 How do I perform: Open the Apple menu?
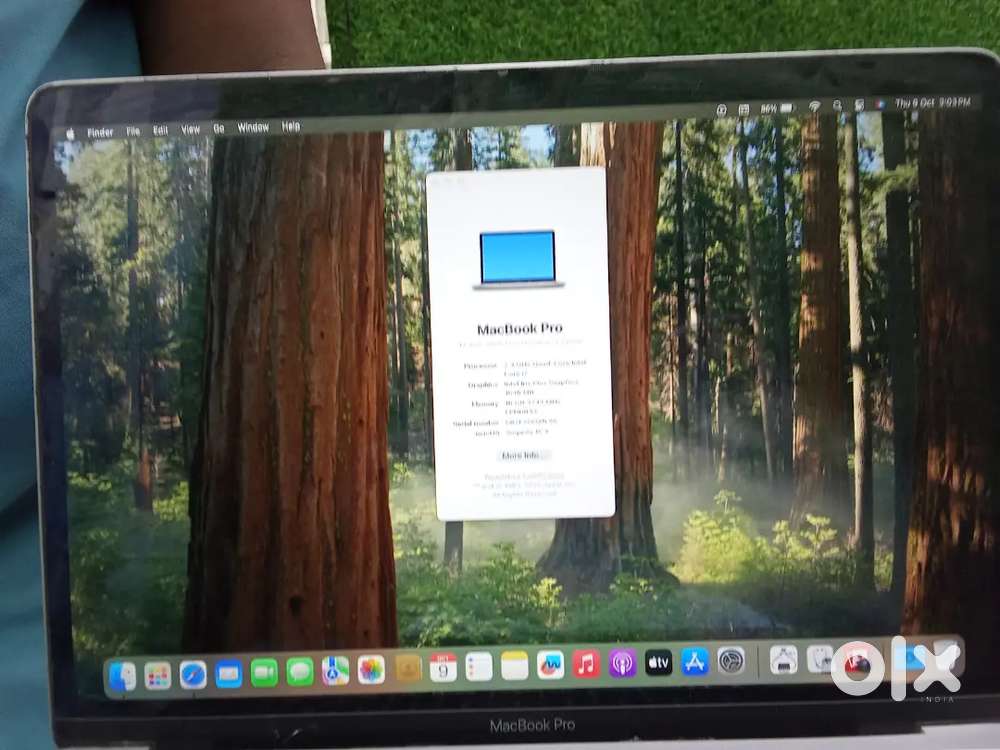tap(71, 133)
